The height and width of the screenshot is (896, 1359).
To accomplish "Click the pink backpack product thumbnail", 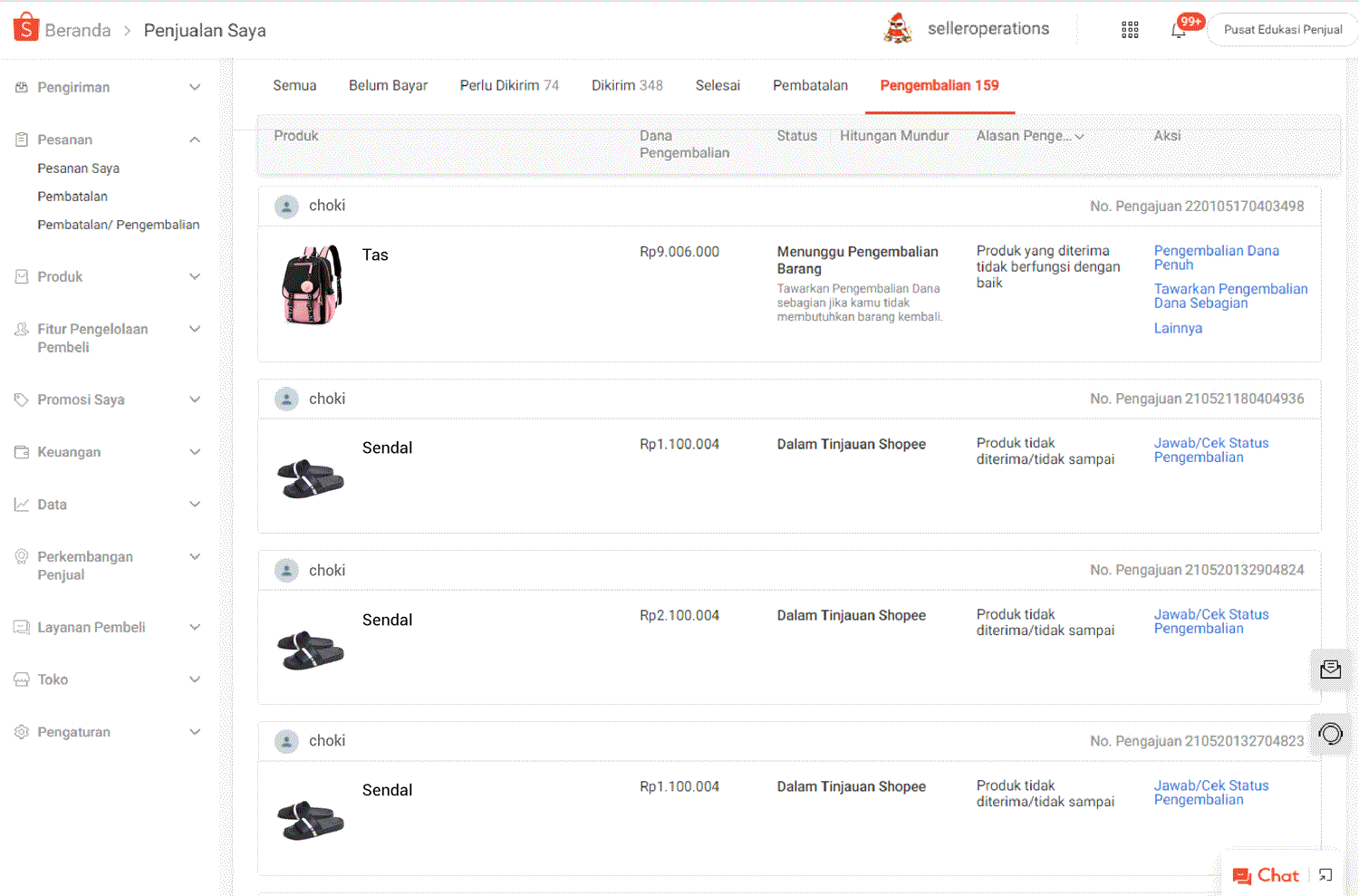I will pyautogui.click(x=311, y=285).
